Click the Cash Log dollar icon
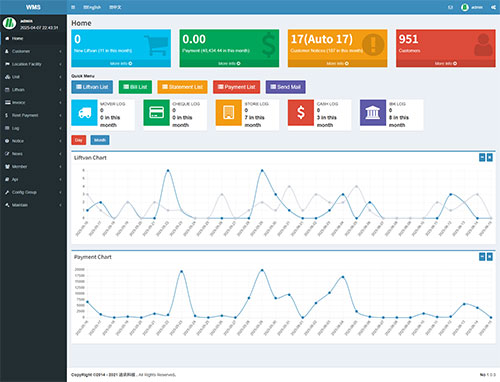 [301, 113]
